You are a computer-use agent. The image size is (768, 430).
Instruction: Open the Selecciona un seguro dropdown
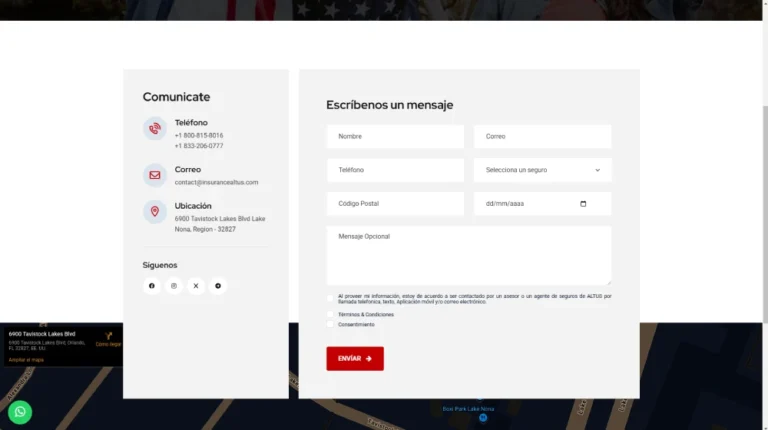point(543,170)
